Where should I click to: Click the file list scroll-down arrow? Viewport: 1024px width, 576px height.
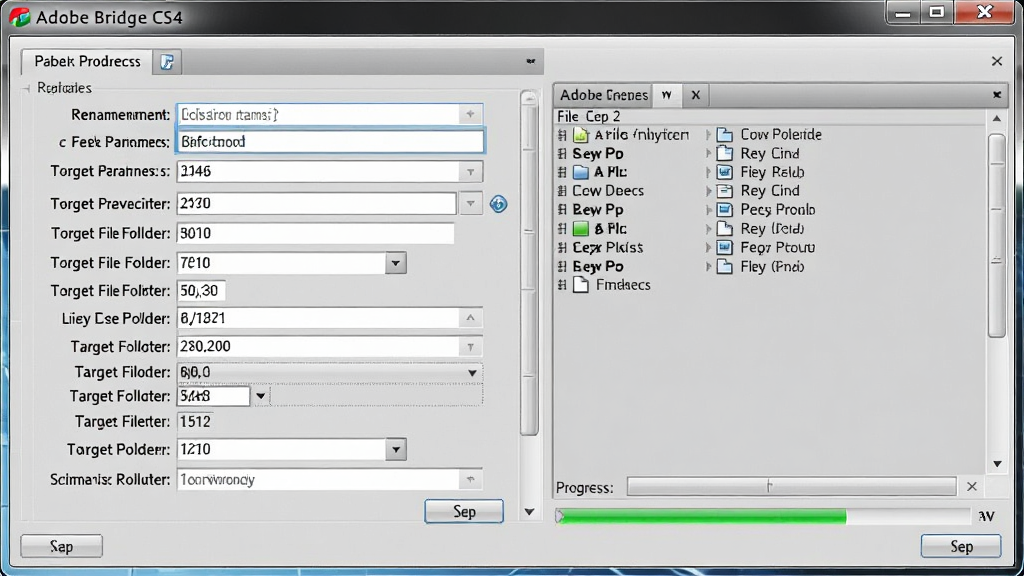click(997, 464)
